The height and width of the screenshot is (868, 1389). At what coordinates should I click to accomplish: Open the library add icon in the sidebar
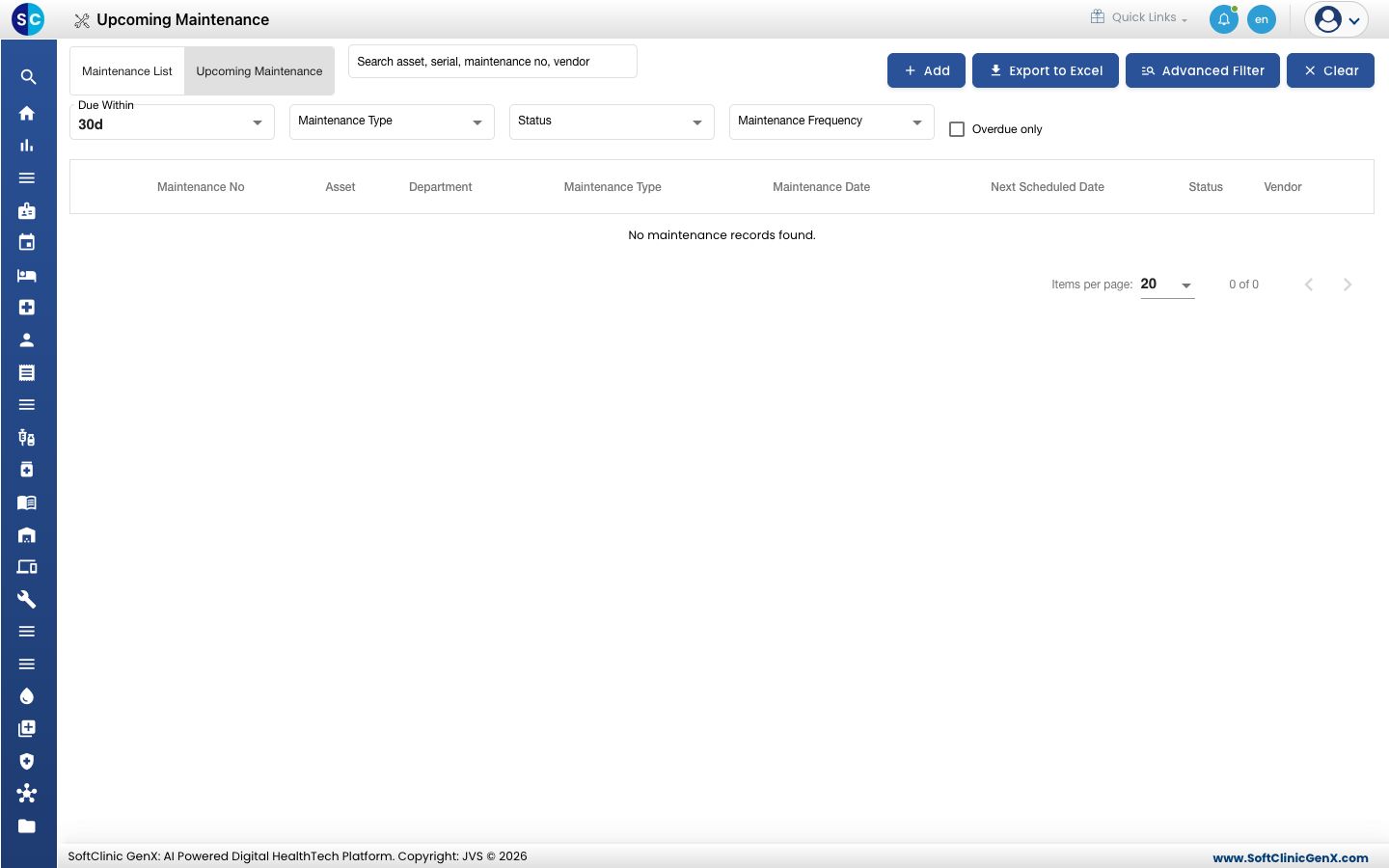pyautogui.click(x=27, y=728)
